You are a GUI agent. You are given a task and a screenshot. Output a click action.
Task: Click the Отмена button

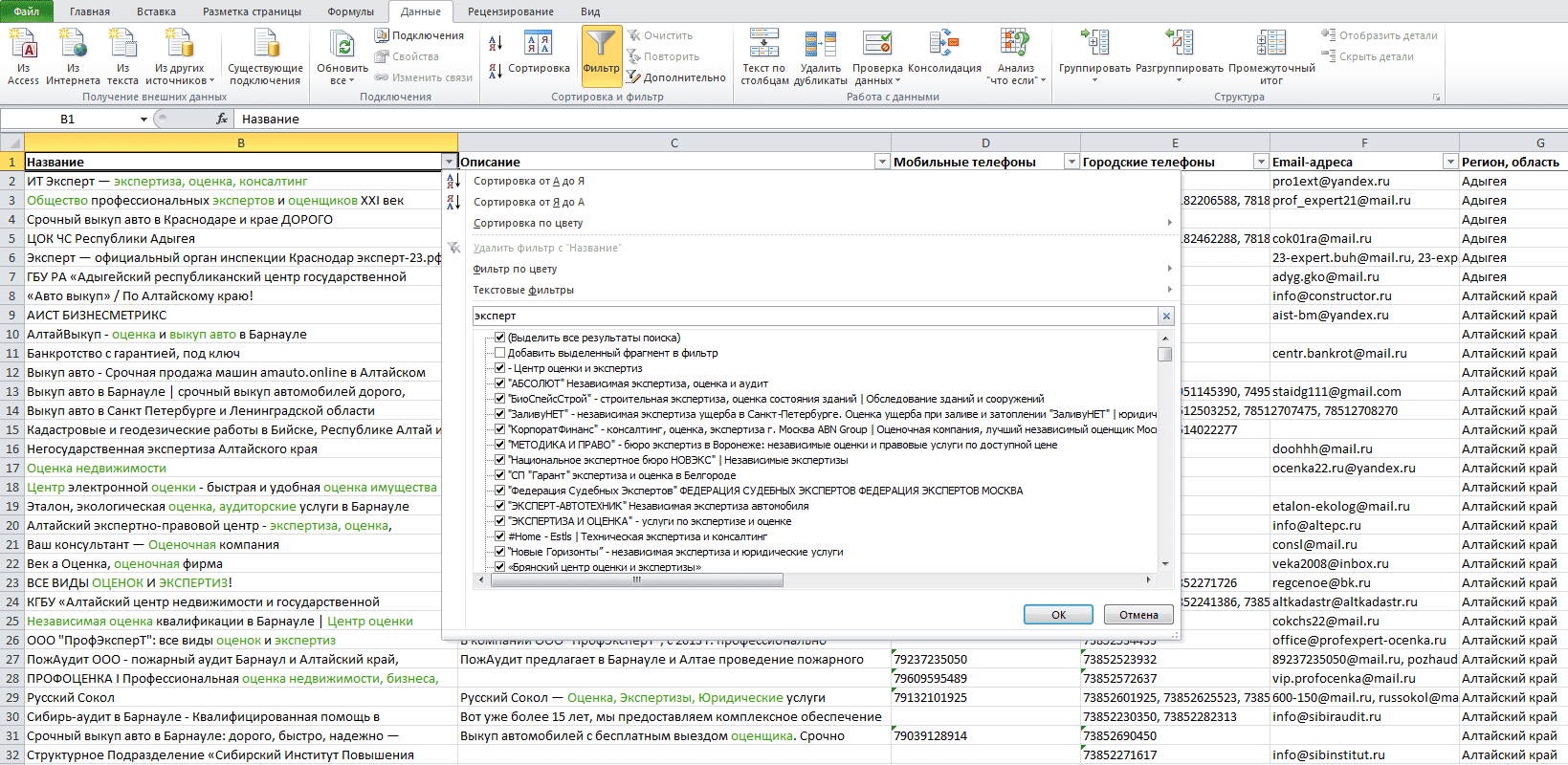(1138, 615)
